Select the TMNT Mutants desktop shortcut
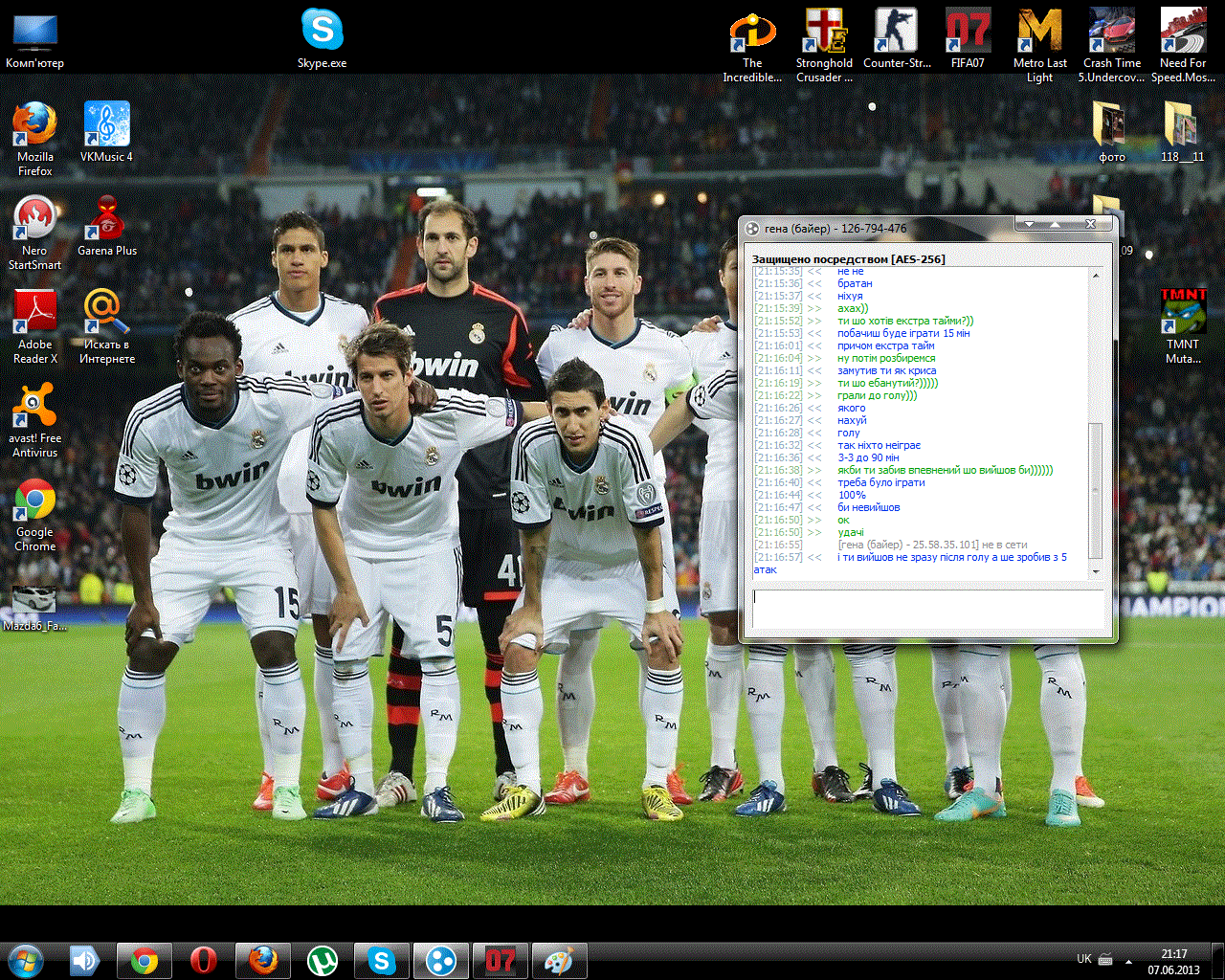Image resolution: width=1225 pixels, height=980 pixels. 1183,327
